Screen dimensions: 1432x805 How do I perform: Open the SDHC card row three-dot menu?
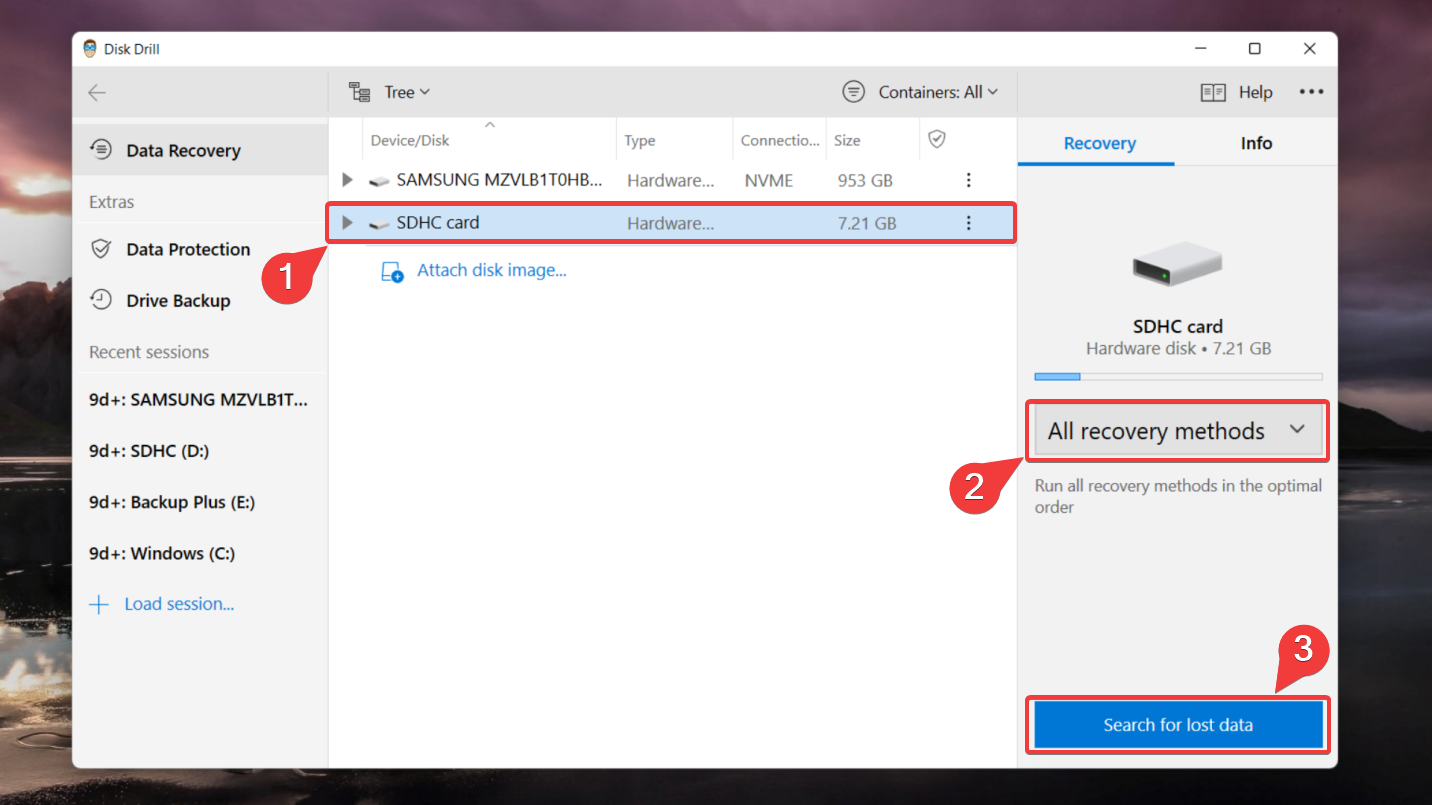(968, 222)
